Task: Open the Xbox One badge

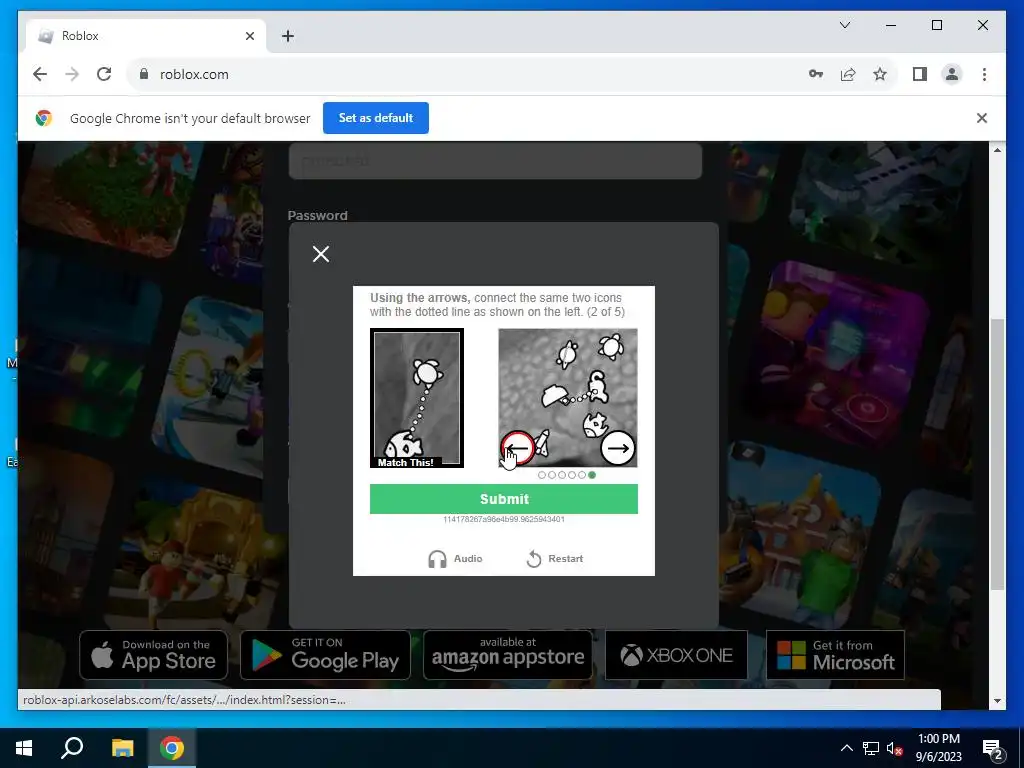Action: (x=676, y=654)
